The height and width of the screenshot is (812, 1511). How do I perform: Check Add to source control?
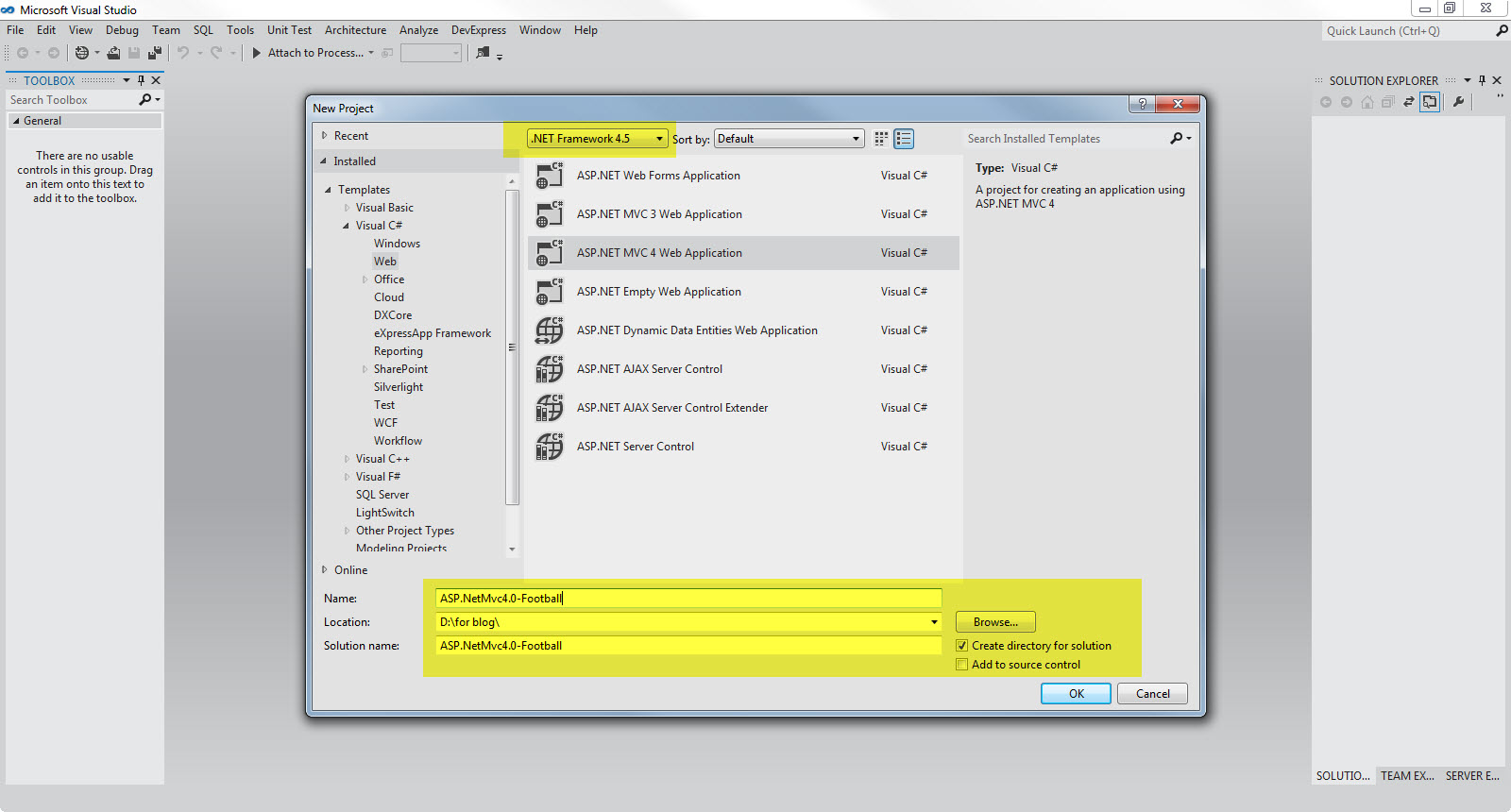[x=962, y=665]
